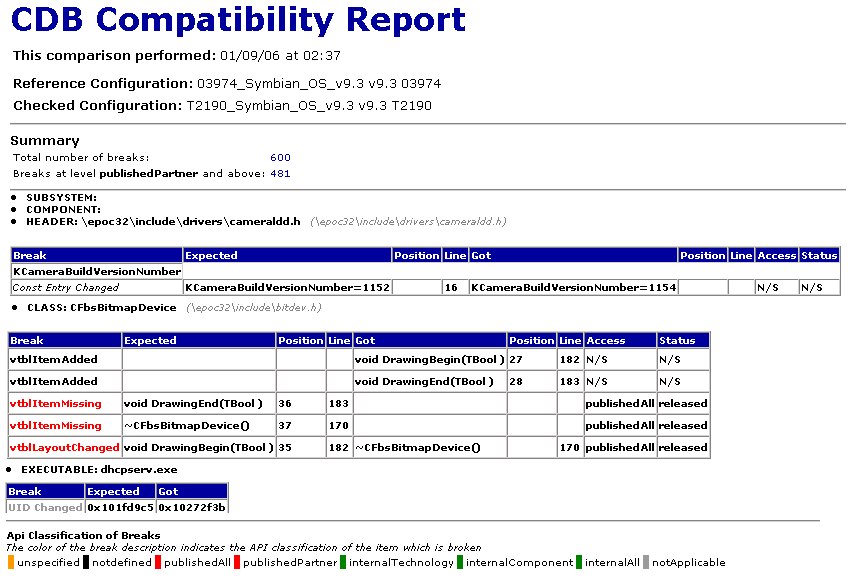The image size is (855, 584).
Task: Click the expected UID 0x101fd9c5
Action: tap(121, 507)
